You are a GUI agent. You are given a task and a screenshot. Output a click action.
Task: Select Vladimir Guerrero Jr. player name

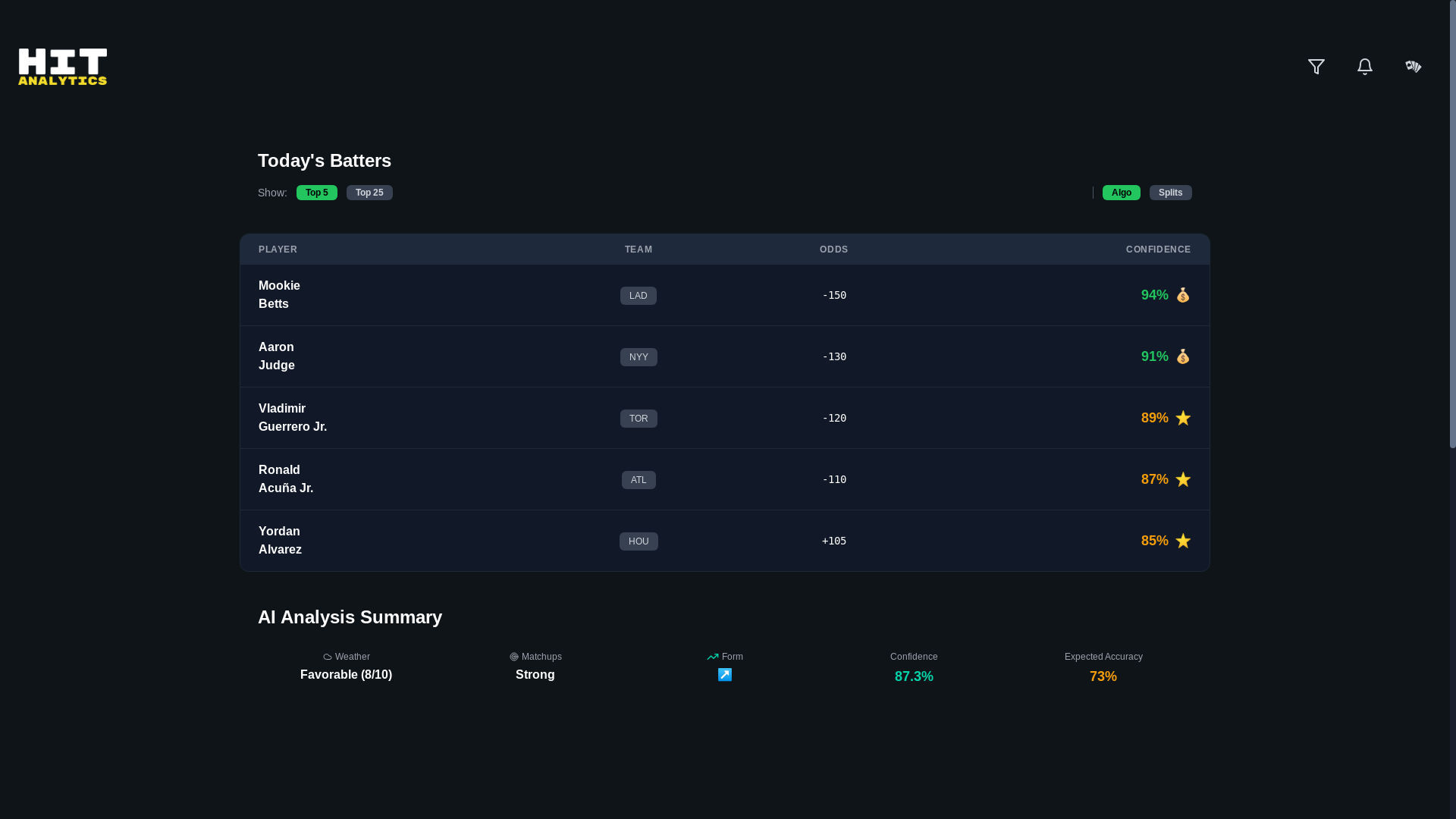293,418
